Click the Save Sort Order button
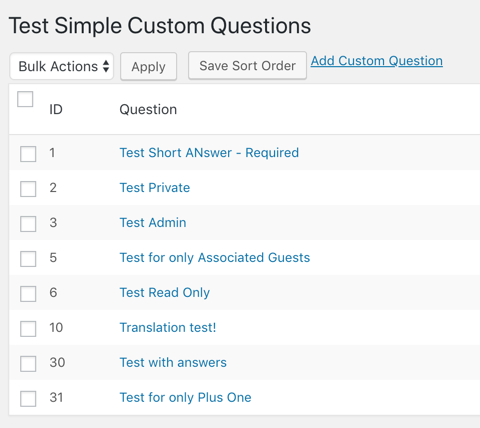The height and width of the screenshot is (428, 480). pyautogui.click(x=247, y=65)
